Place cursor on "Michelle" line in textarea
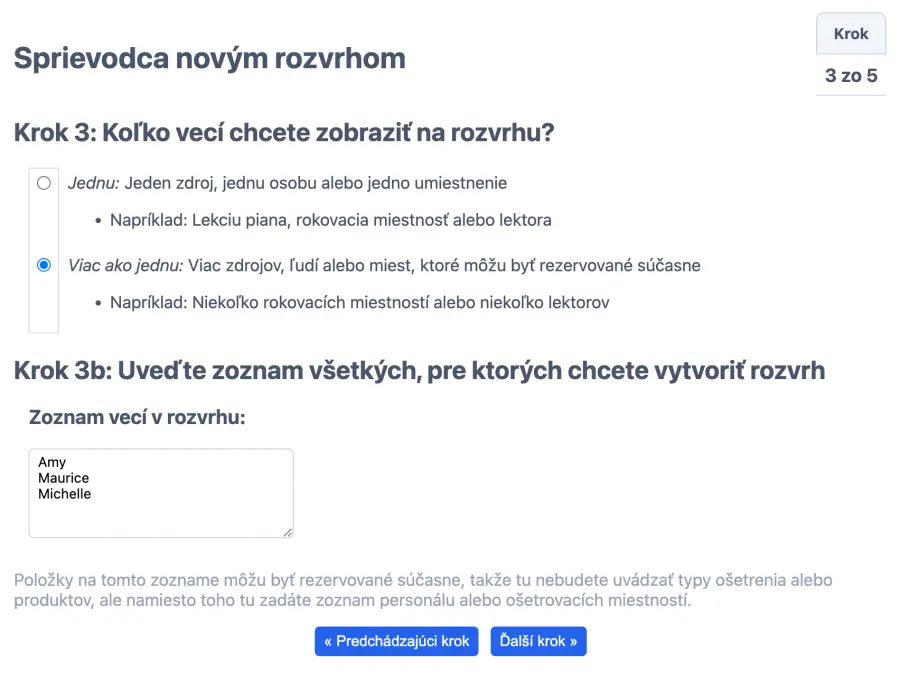This screenshot has width=900, height=681. (x=65, y=494)
